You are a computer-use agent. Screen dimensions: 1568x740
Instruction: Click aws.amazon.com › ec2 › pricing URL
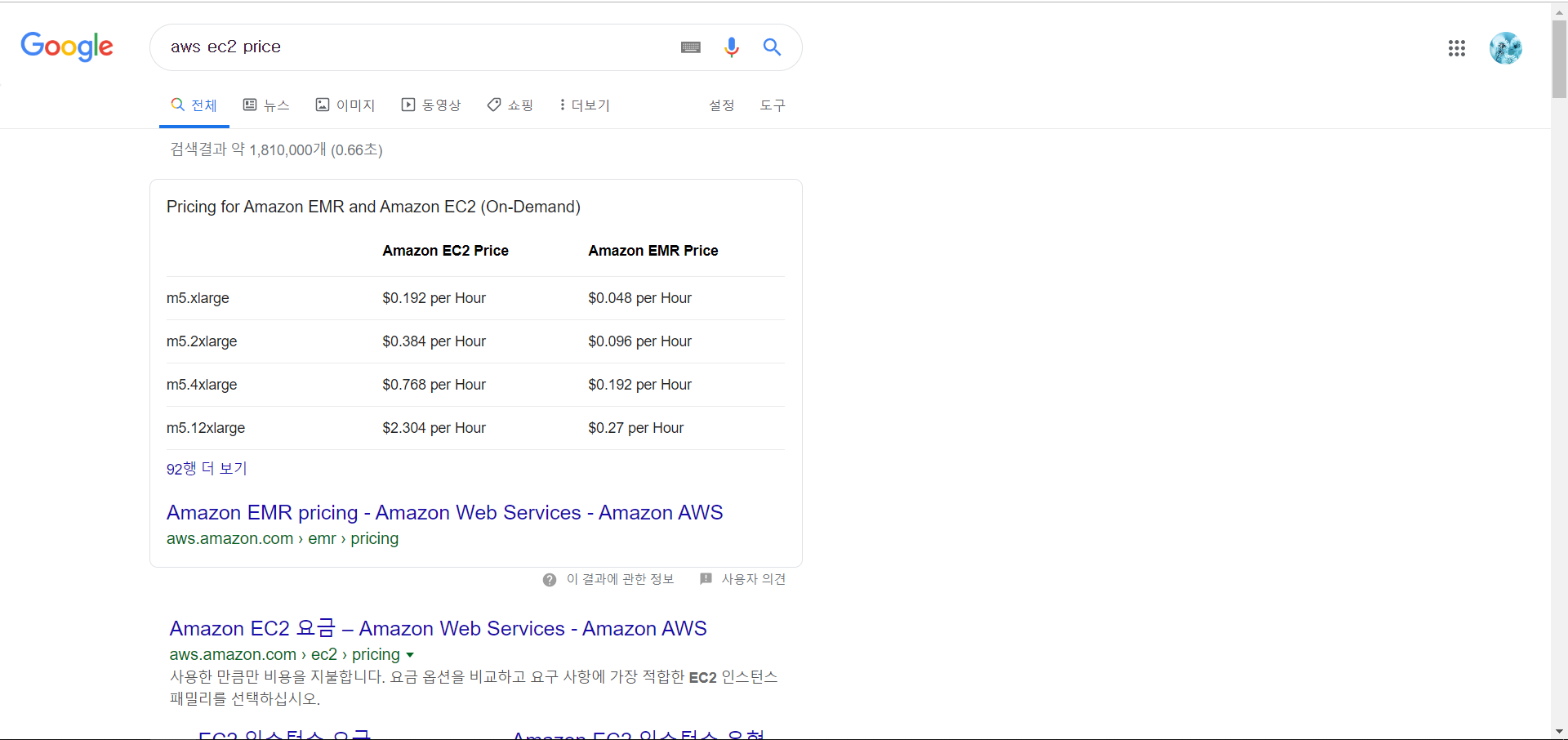click(x=285, y=654)
